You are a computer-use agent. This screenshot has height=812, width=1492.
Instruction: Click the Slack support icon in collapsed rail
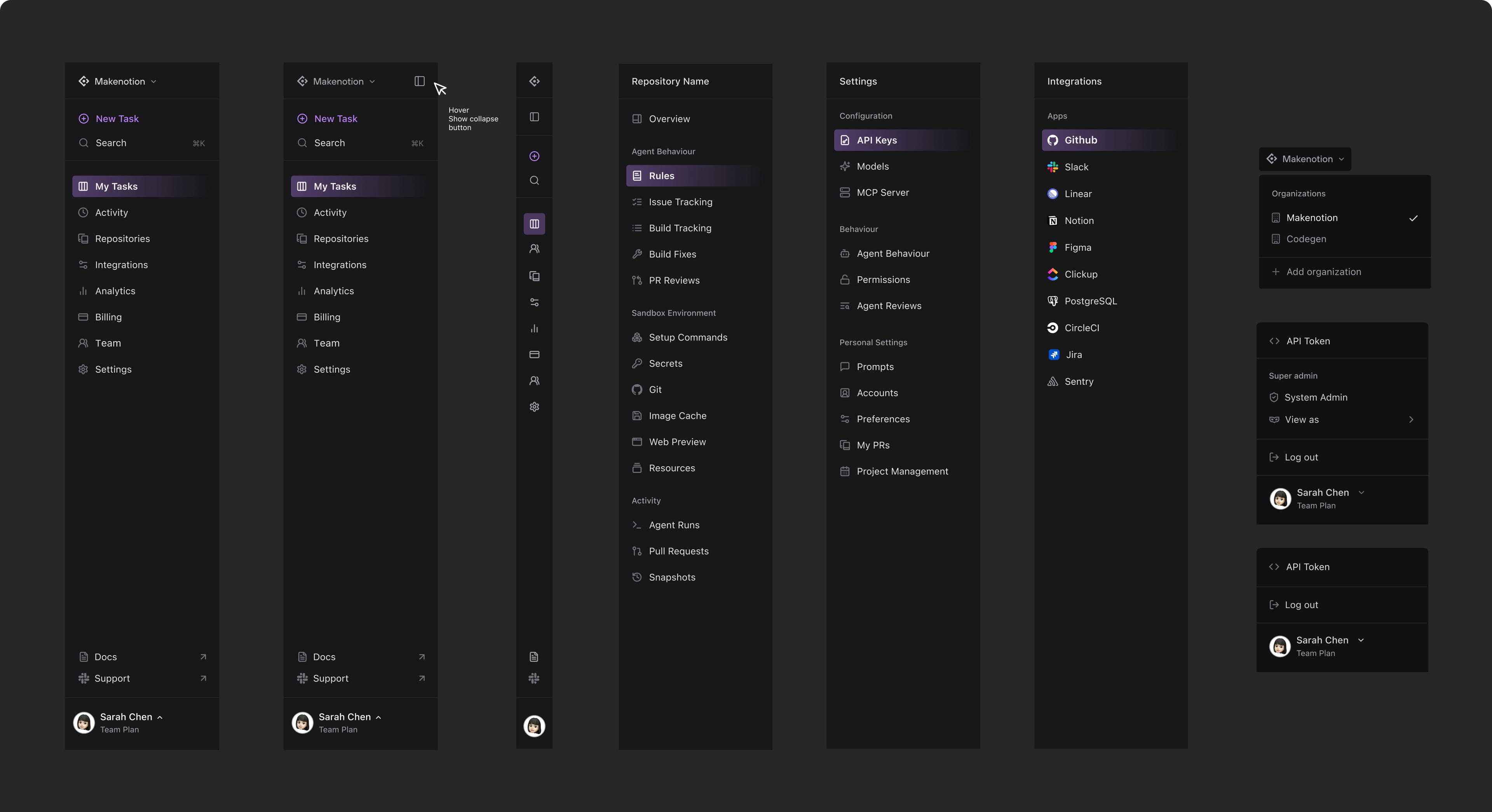coord(534,678)
